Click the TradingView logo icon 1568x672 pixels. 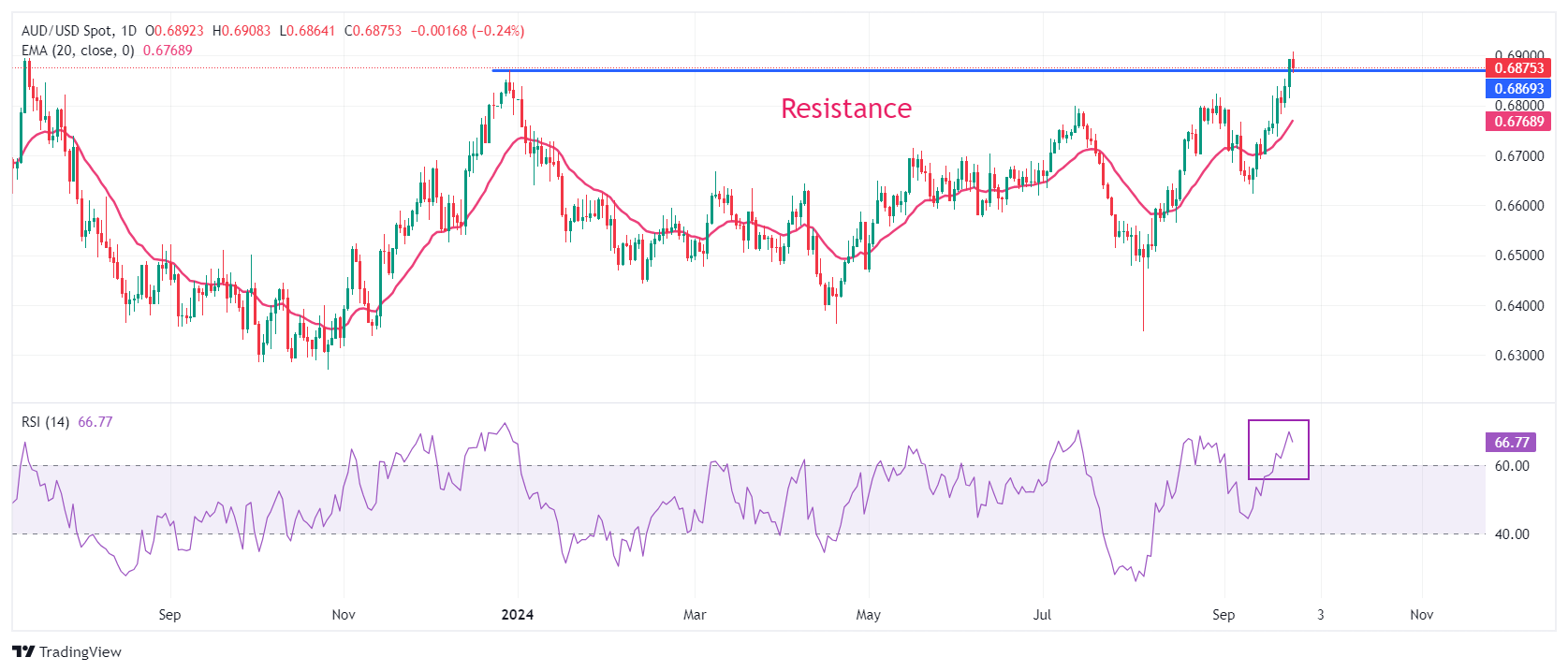click(23, 651)
